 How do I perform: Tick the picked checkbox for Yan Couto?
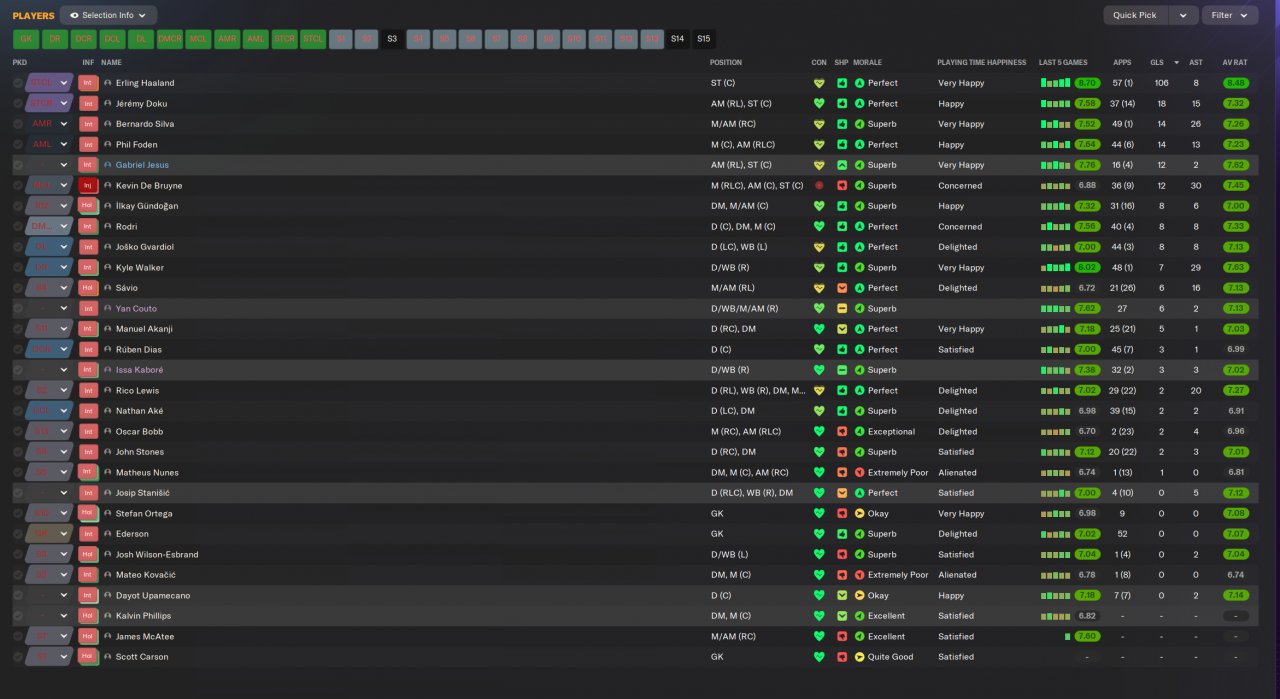click(18, 308)
